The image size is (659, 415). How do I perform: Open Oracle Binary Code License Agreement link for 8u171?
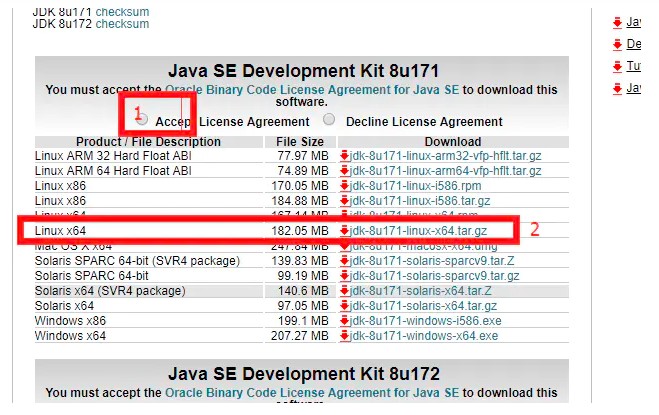(x=312, y=90)
